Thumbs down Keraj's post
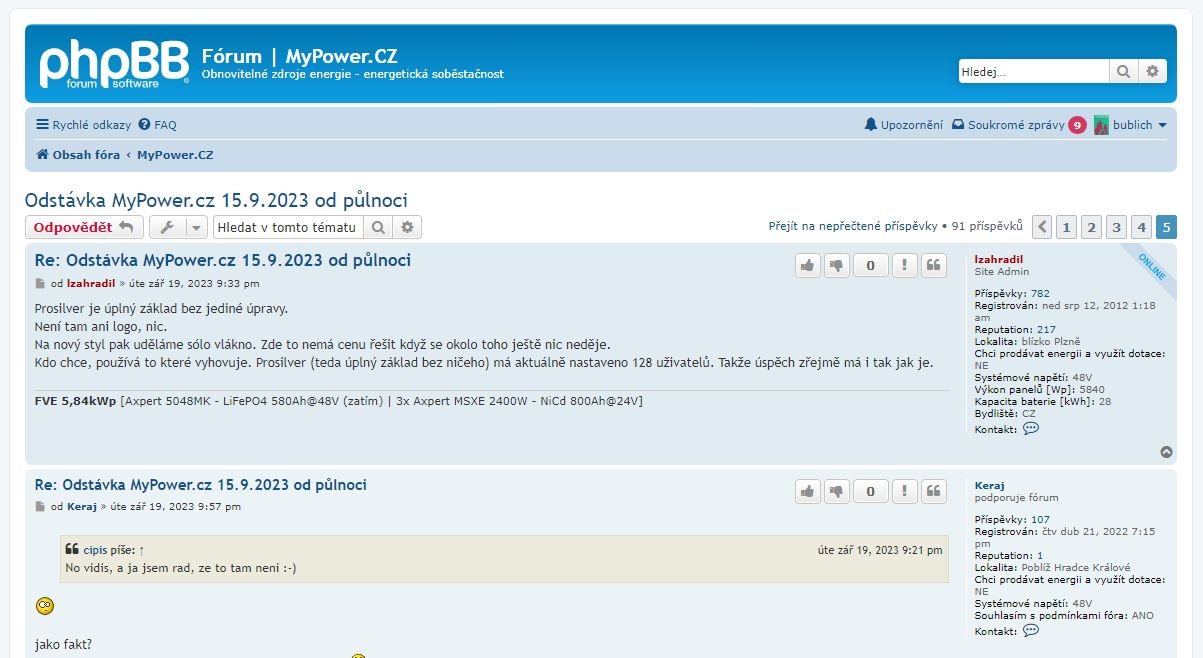The image size is (1203, 658). [x=838, y=491]
